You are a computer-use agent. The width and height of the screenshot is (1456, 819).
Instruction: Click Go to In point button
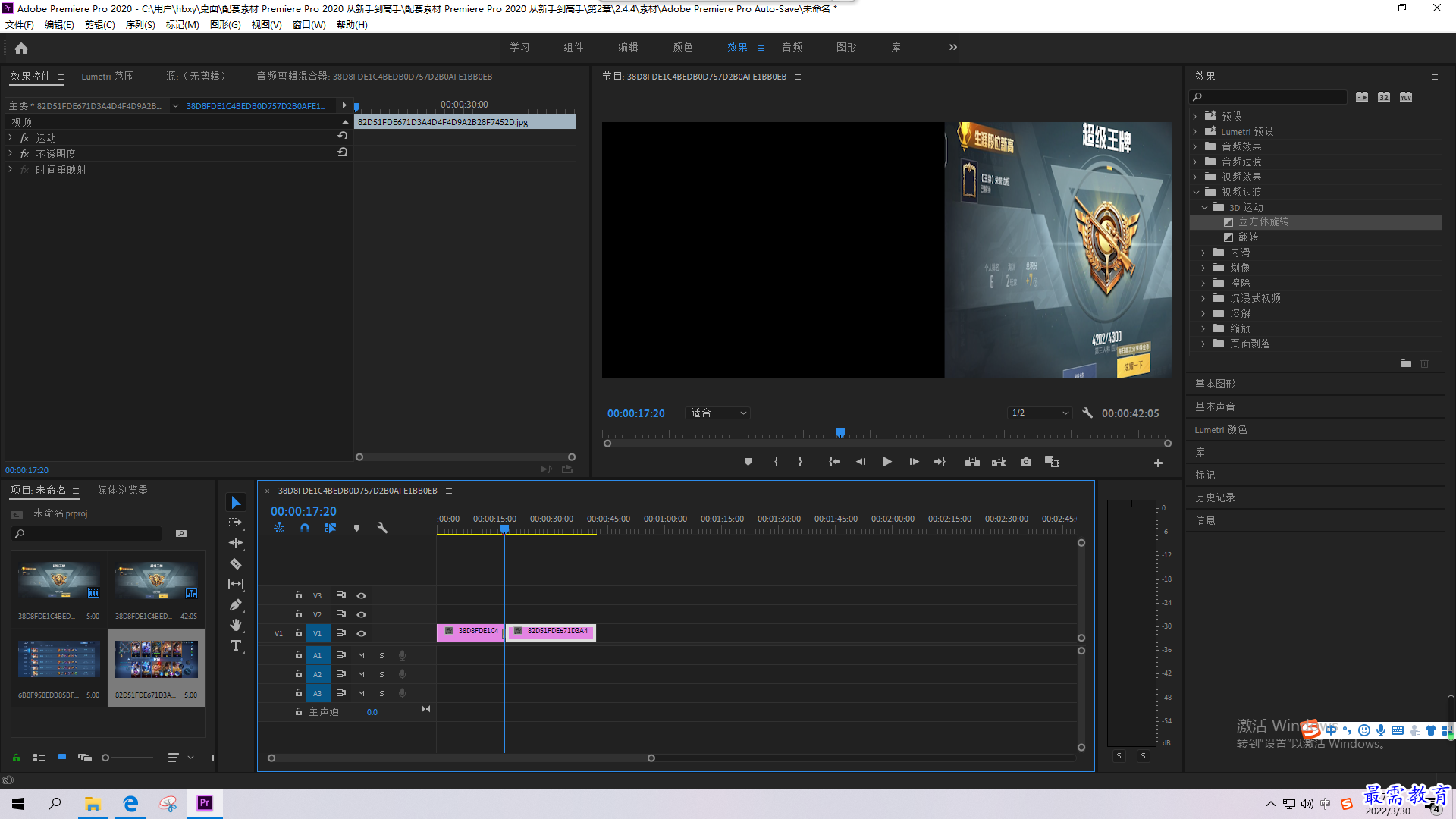coord(834,462)
